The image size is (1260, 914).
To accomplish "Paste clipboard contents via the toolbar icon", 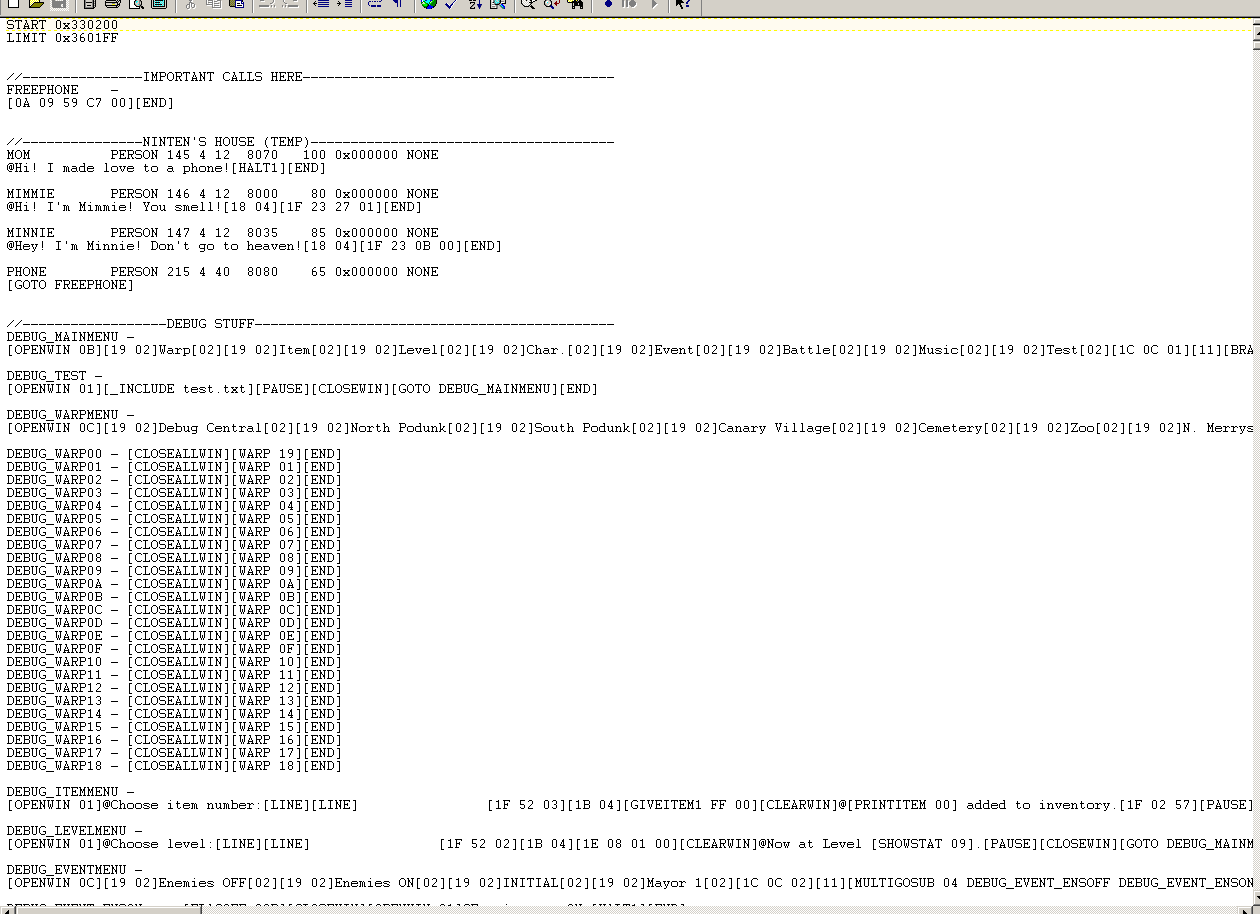I will pos(237,4).
